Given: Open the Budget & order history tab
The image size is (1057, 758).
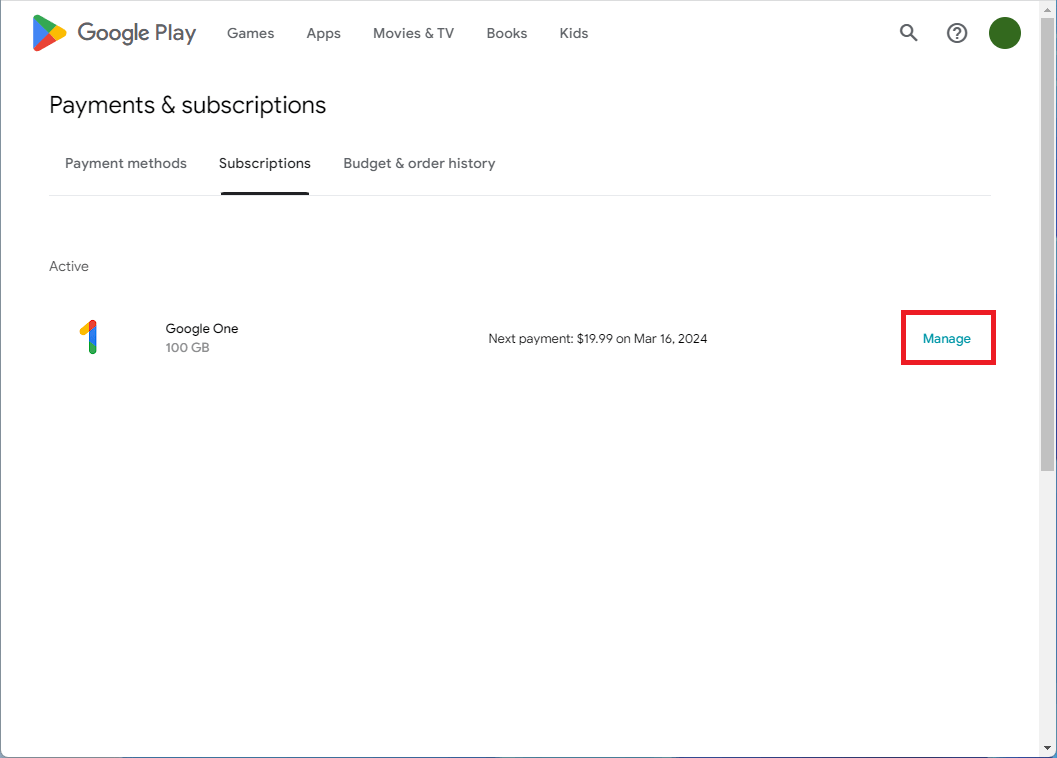Looking at the screenshot, I should tap(419, 163).
